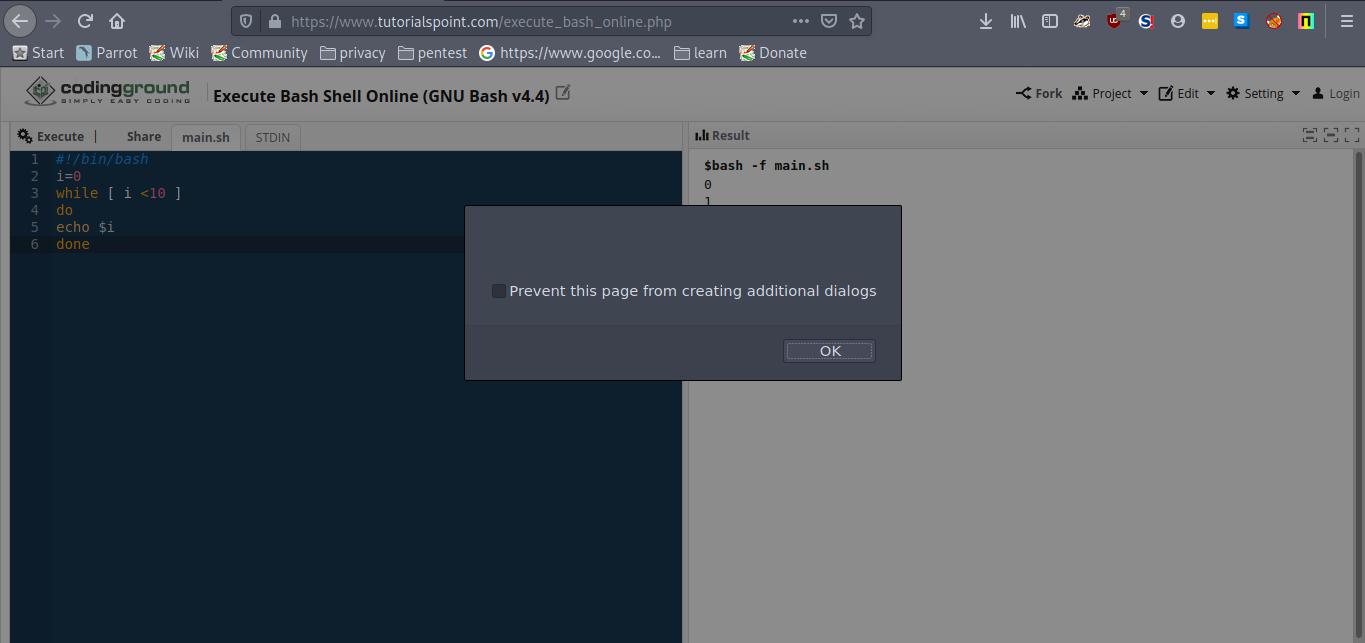Click OK in the dialog
Screen dimensions: 1365x643
[829, 351]
